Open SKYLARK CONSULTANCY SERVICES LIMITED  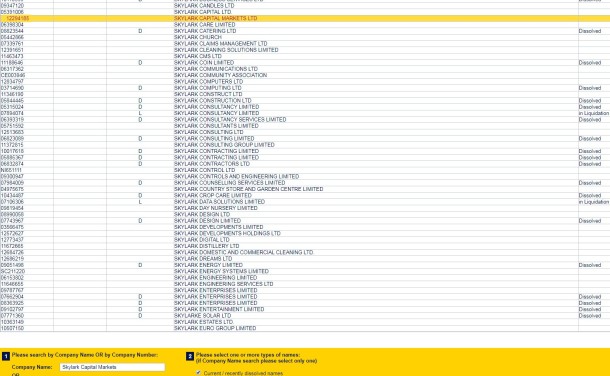230,119
